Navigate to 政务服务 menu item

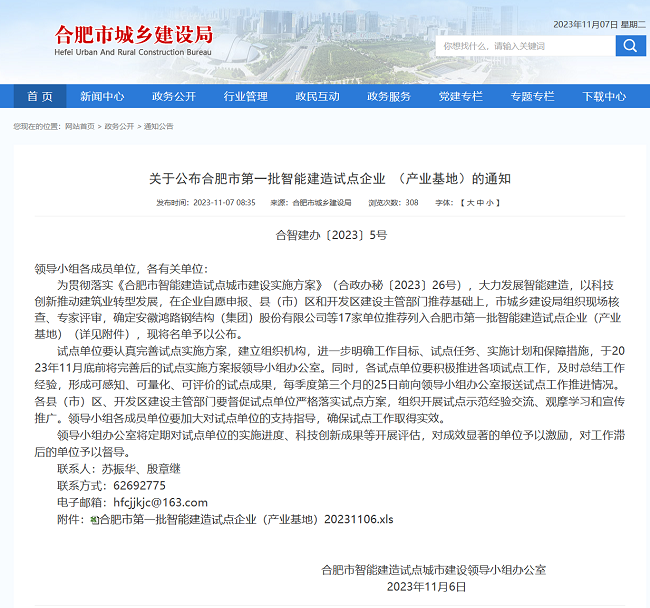click(x=389, y=97)
